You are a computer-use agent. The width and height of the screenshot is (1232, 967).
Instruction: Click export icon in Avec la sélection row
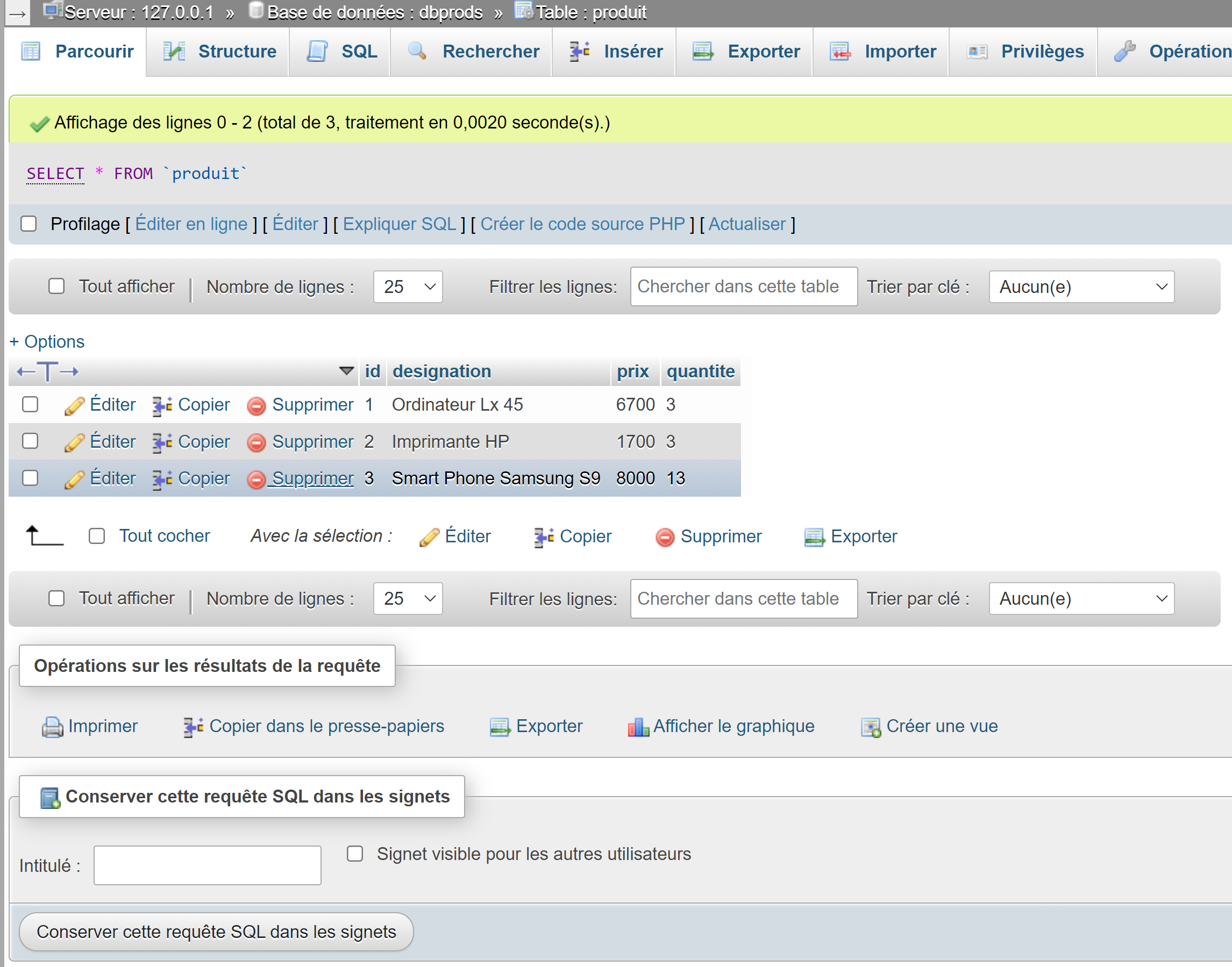pyautogui.click(x=814, y=537)
